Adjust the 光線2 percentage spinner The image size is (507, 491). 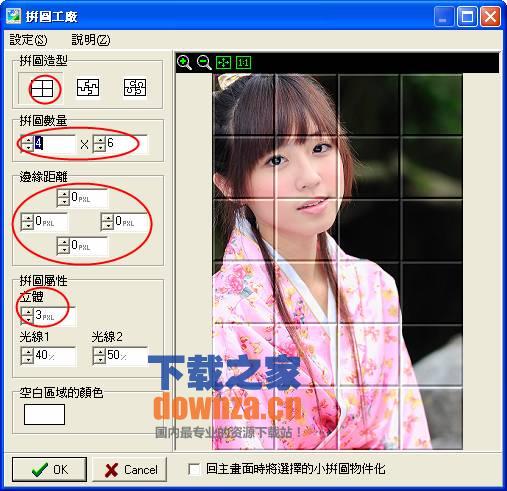(x=99, y=356)
